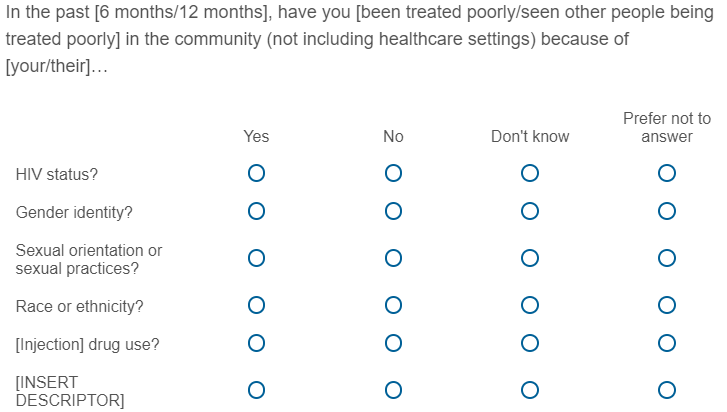Select Yes for Gender identity

tap(256, 211)
